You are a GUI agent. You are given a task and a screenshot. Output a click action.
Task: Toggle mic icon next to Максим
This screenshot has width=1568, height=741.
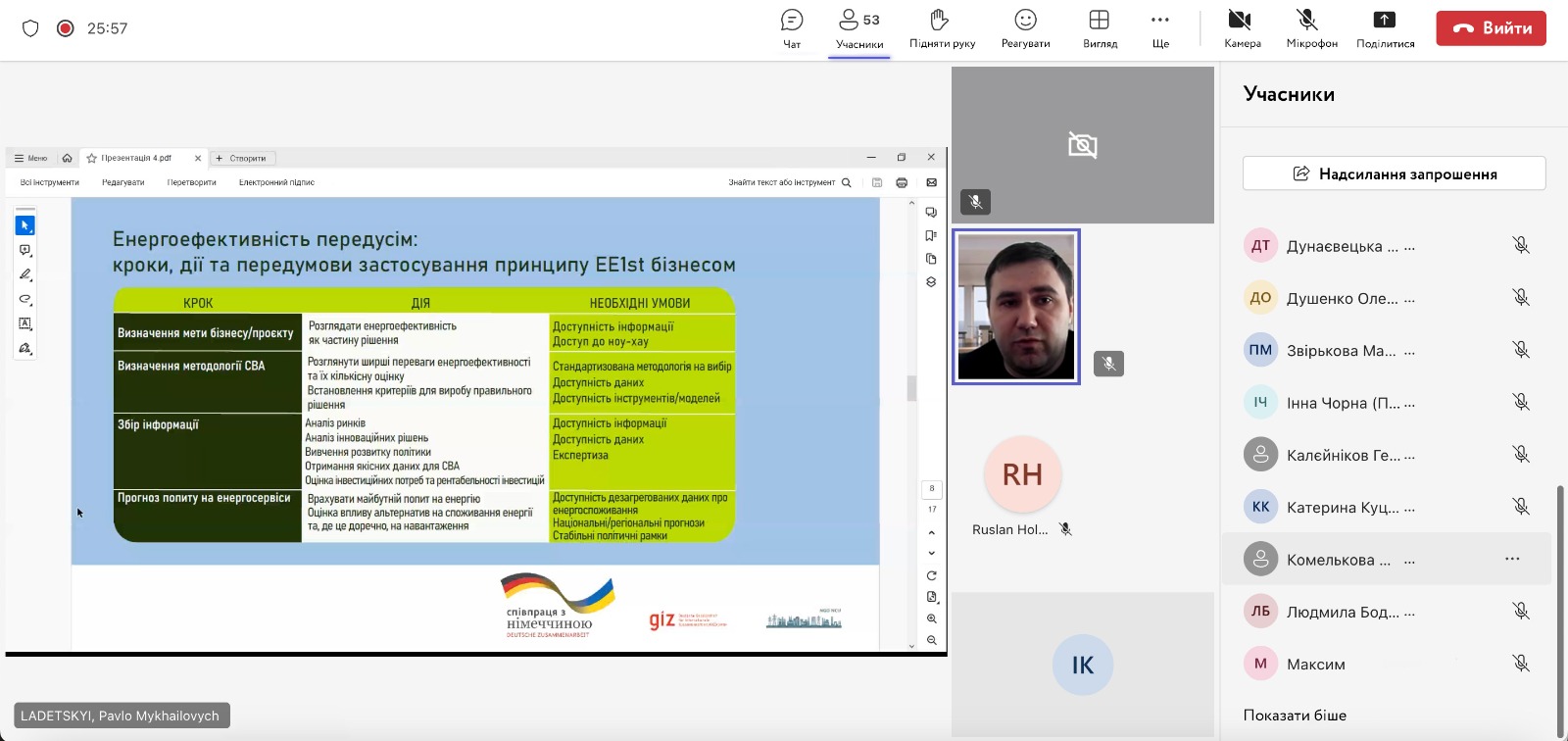(1520, 664)
